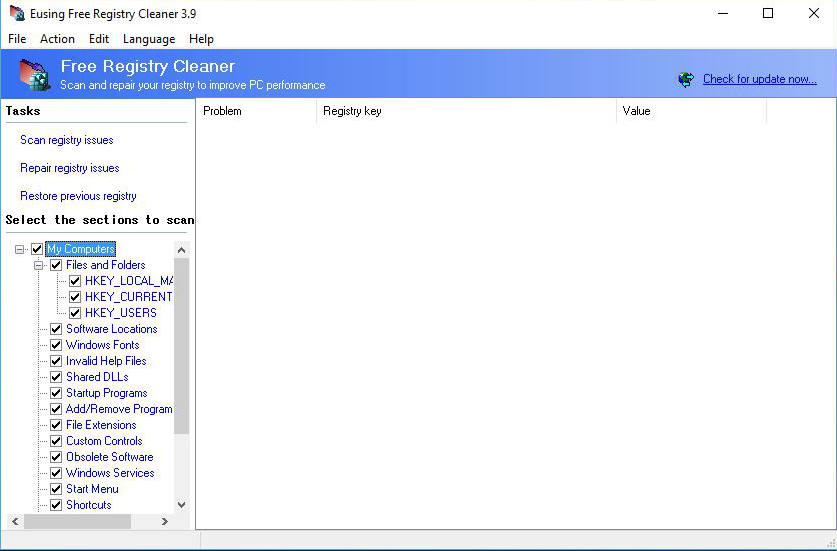Uncheck the My Computers checkbox
Viewport: 837px width, 551px height.
pos(37,249)
